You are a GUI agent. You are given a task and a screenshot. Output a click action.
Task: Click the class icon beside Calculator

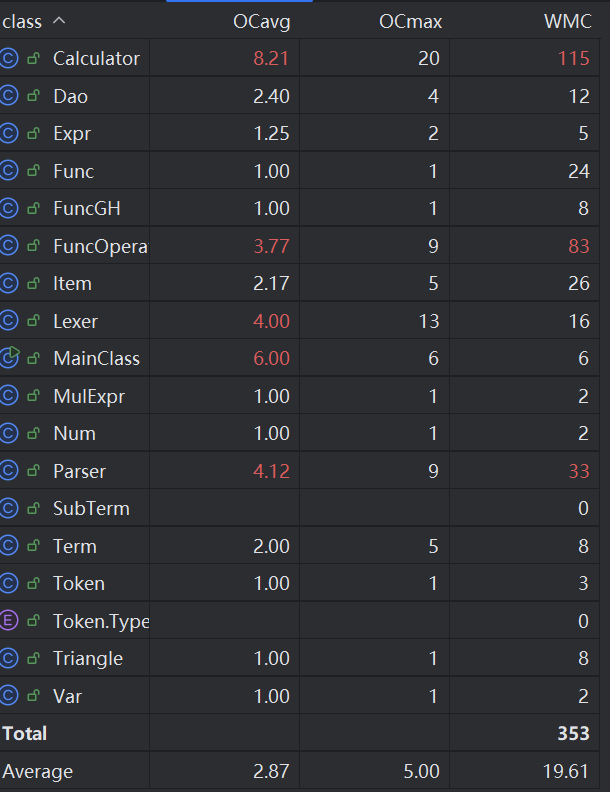click(10, 58)
